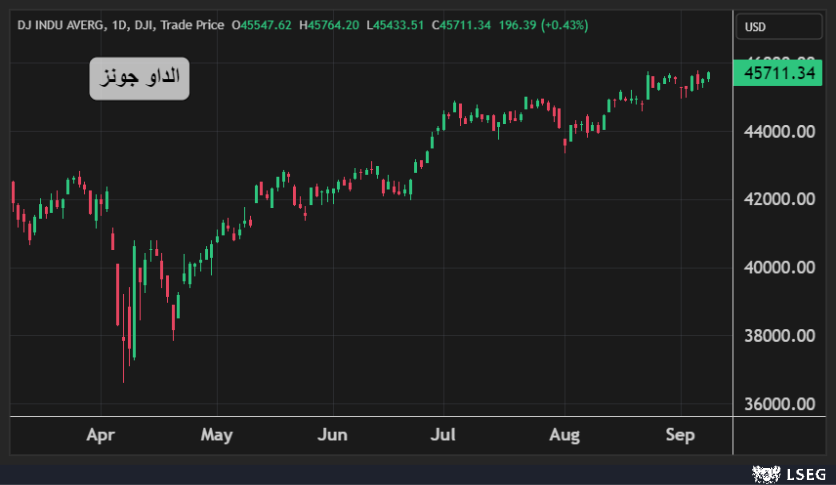Screen dimensions: 836x485
Task: Select the Jun label on time axis
Action: [332, 435]
